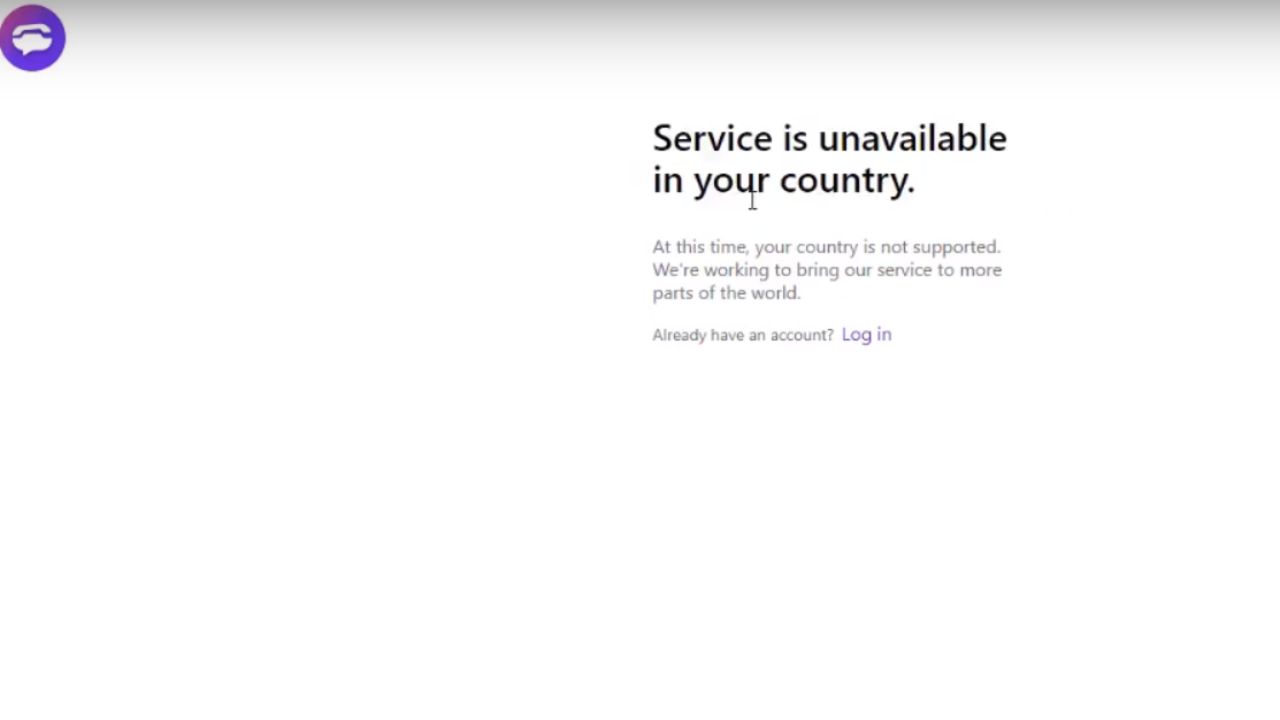The height and width of the screenshot is (720, 1280).
Task: Click "your country" in the gray paragraph
Action: (x=806, y=247)
